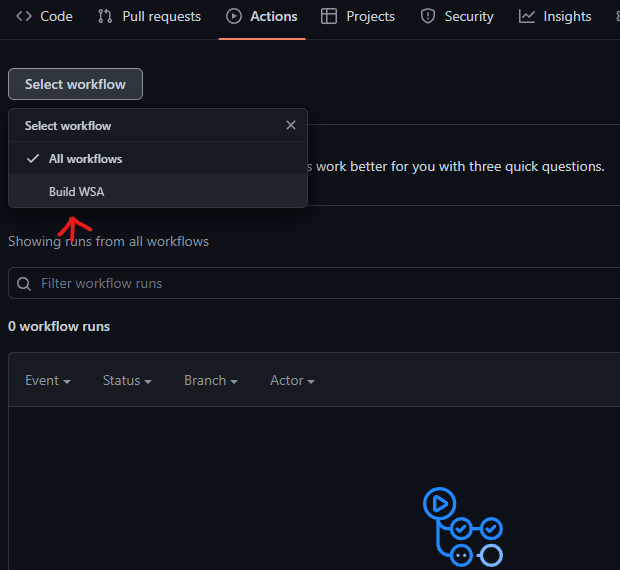
Task: Click the Select workflow button
Action: click(75, 84)
